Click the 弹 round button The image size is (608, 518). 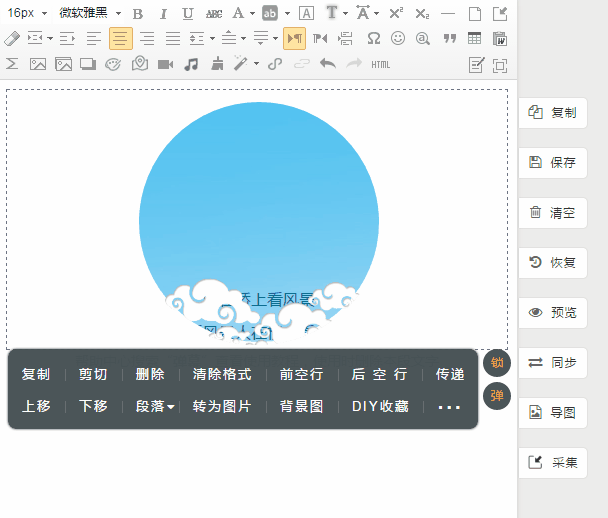pos(497,395)
